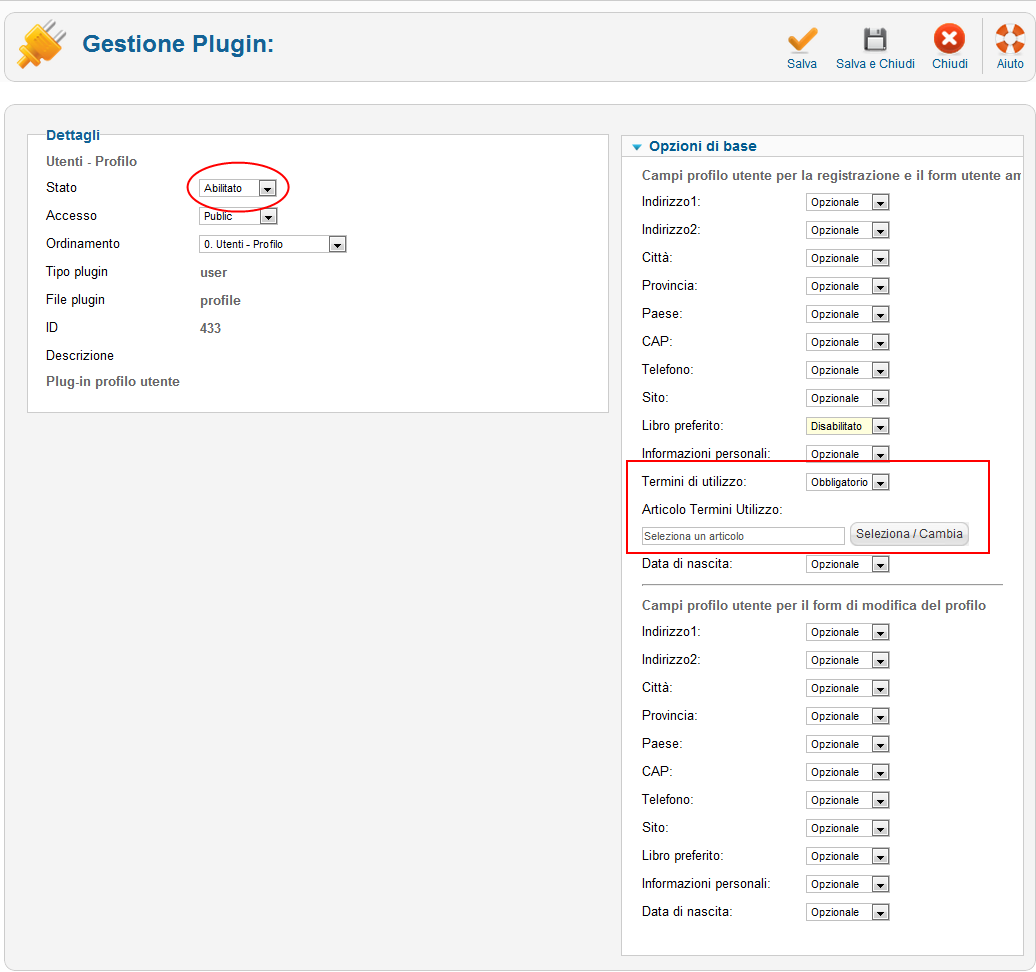Open registration CAP dropdown
This screenshot has height=972, width=1036.
coord(847,342)
